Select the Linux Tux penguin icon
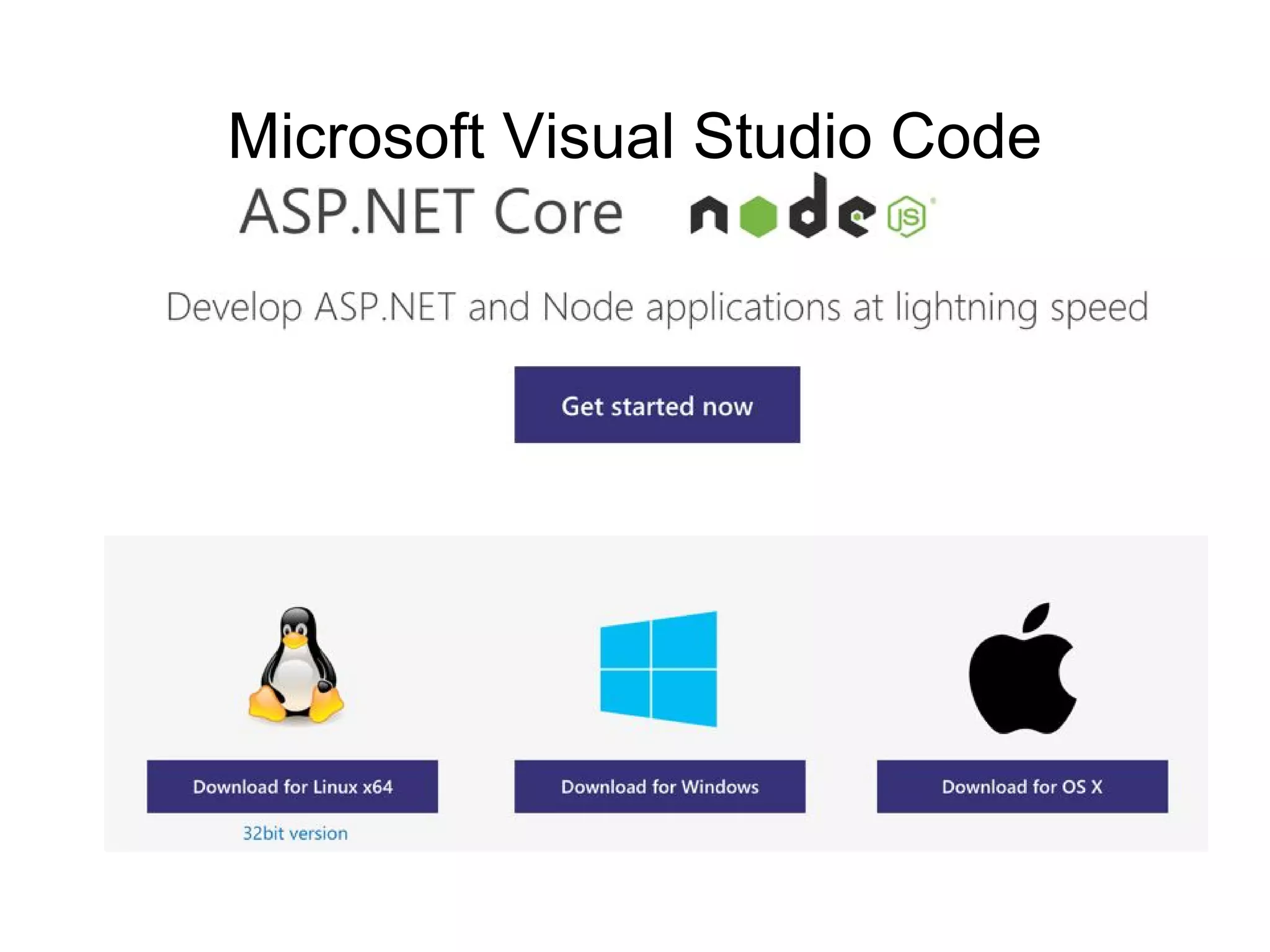Image resolution: width=1270 pixels, height=952 pixels. click(296, 665)
